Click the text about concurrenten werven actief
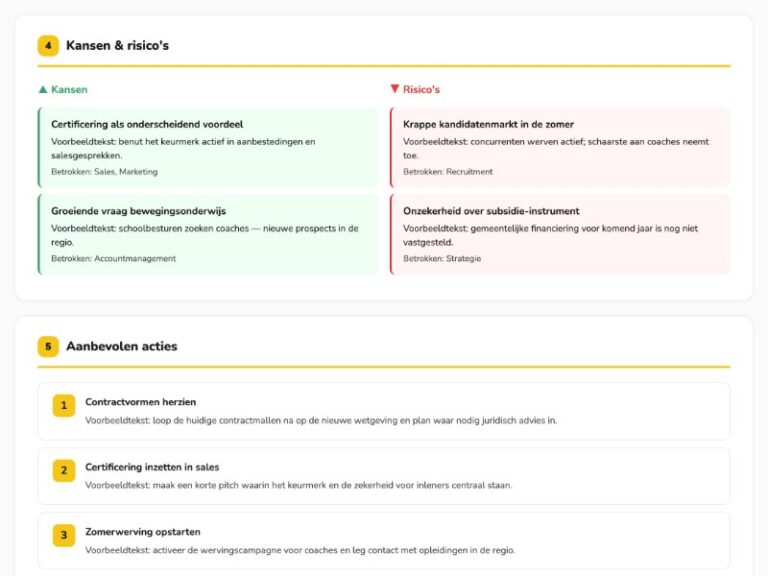The width and height of the screenshot is (768, 576). point(556,148)
